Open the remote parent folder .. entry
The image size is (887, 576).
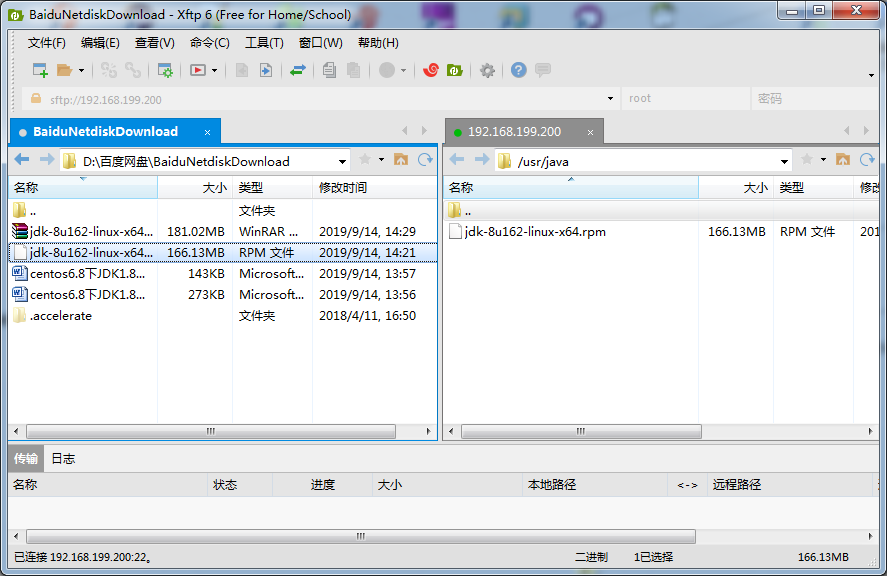662,211
